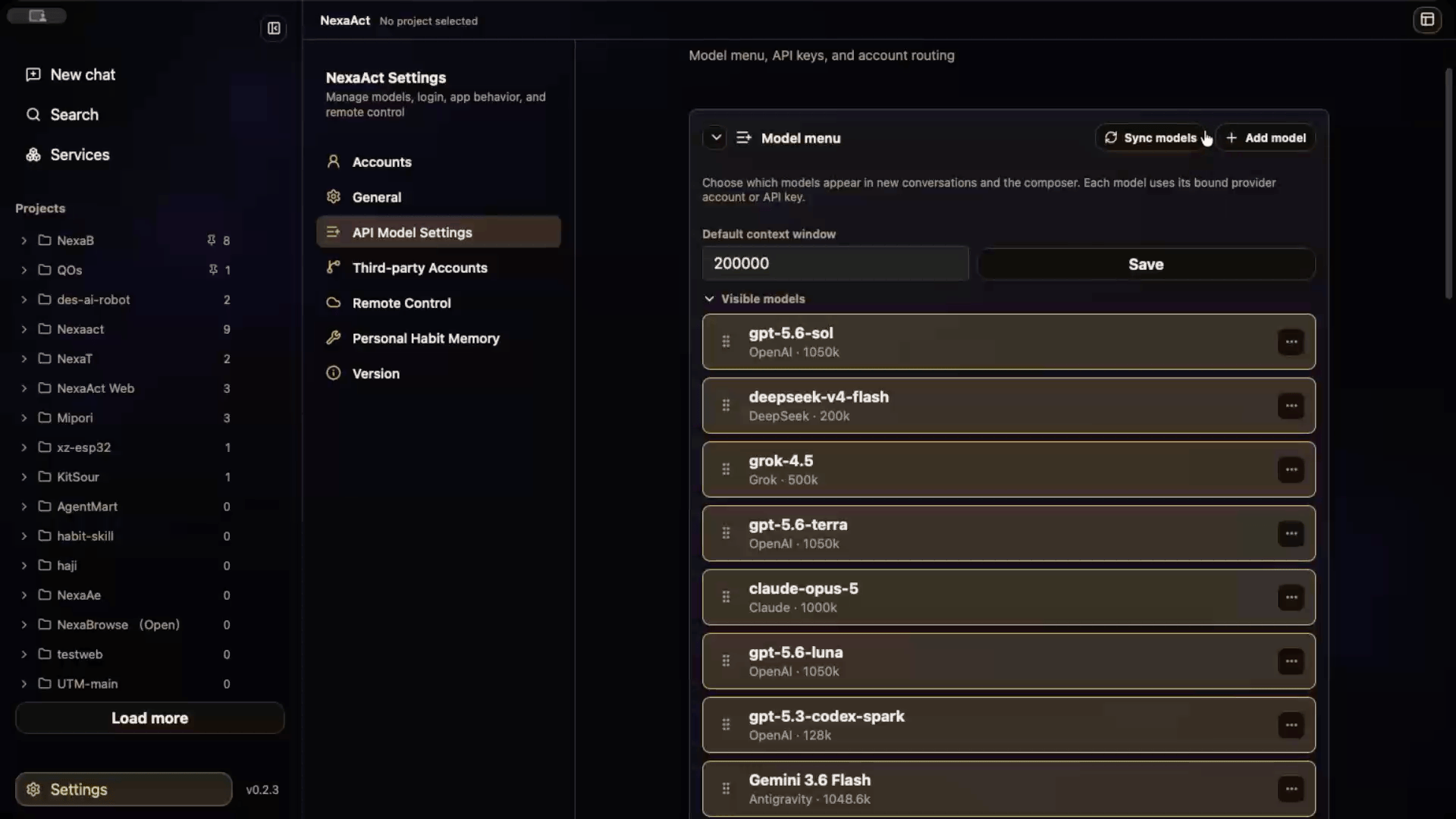This screenshot has height=819, width=1456.
Task: Click the settings page vertical scrollbar
Action: [1448, 184]
